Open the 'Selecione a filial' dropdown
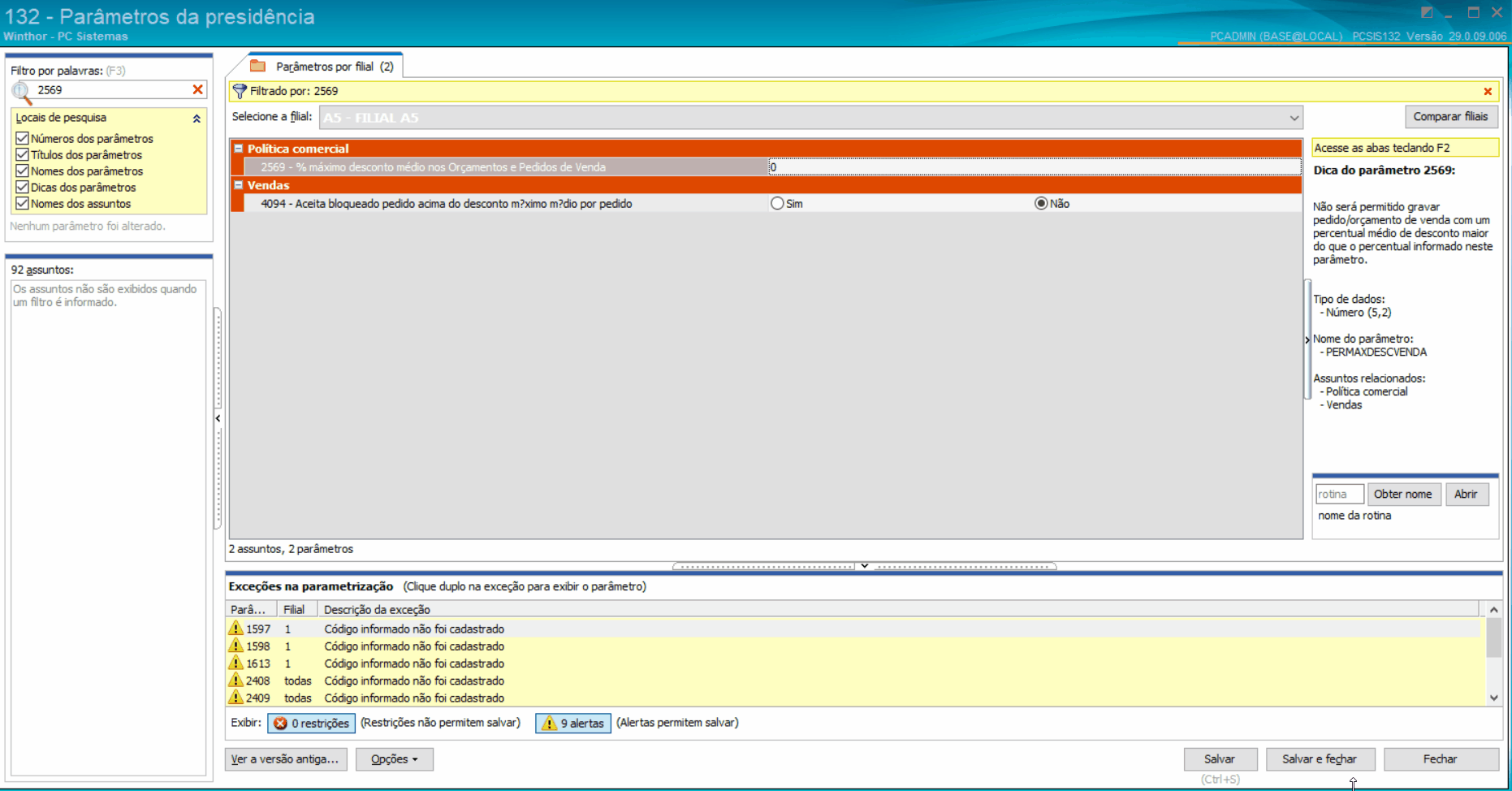Viewport: 1512px width, 791px height. point(1294,118)
